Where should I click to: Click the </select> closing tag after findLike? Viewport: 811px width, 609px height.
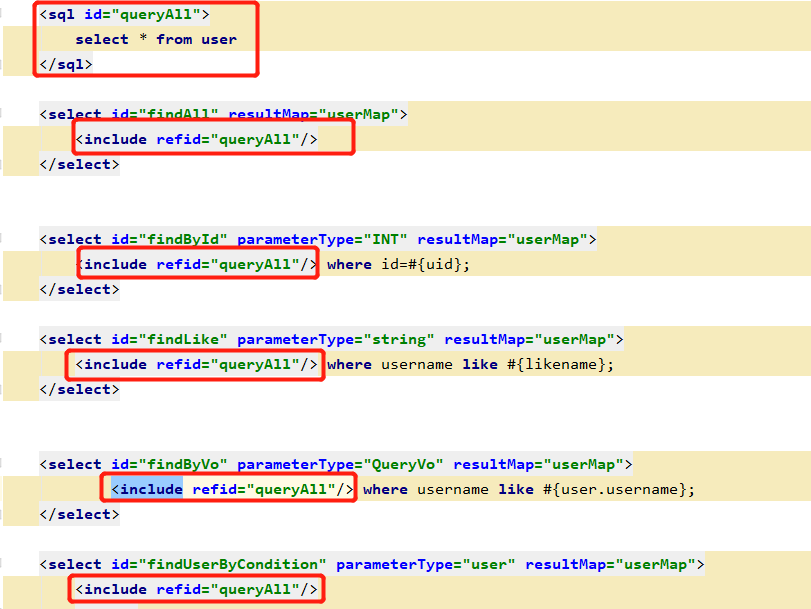80,389
